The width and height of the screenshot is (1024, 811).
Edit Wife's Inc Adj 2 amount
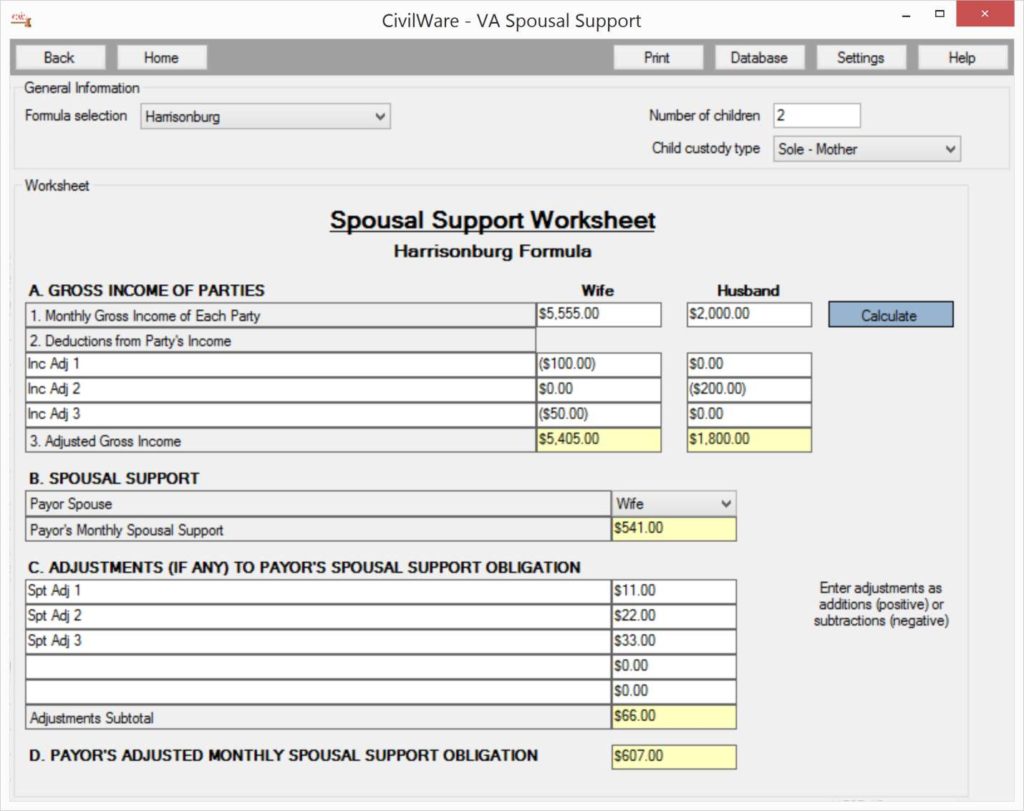[598, 389]
